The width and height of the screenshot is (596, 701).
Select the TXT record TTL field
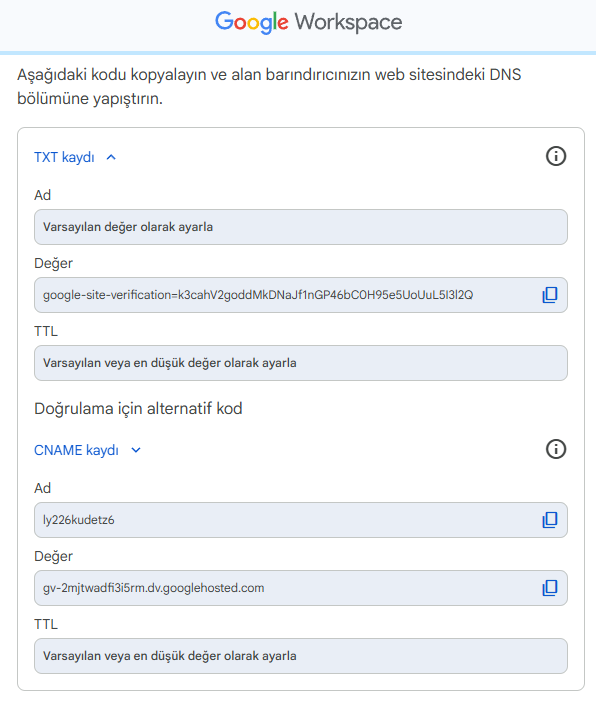(x=301, y=363)
